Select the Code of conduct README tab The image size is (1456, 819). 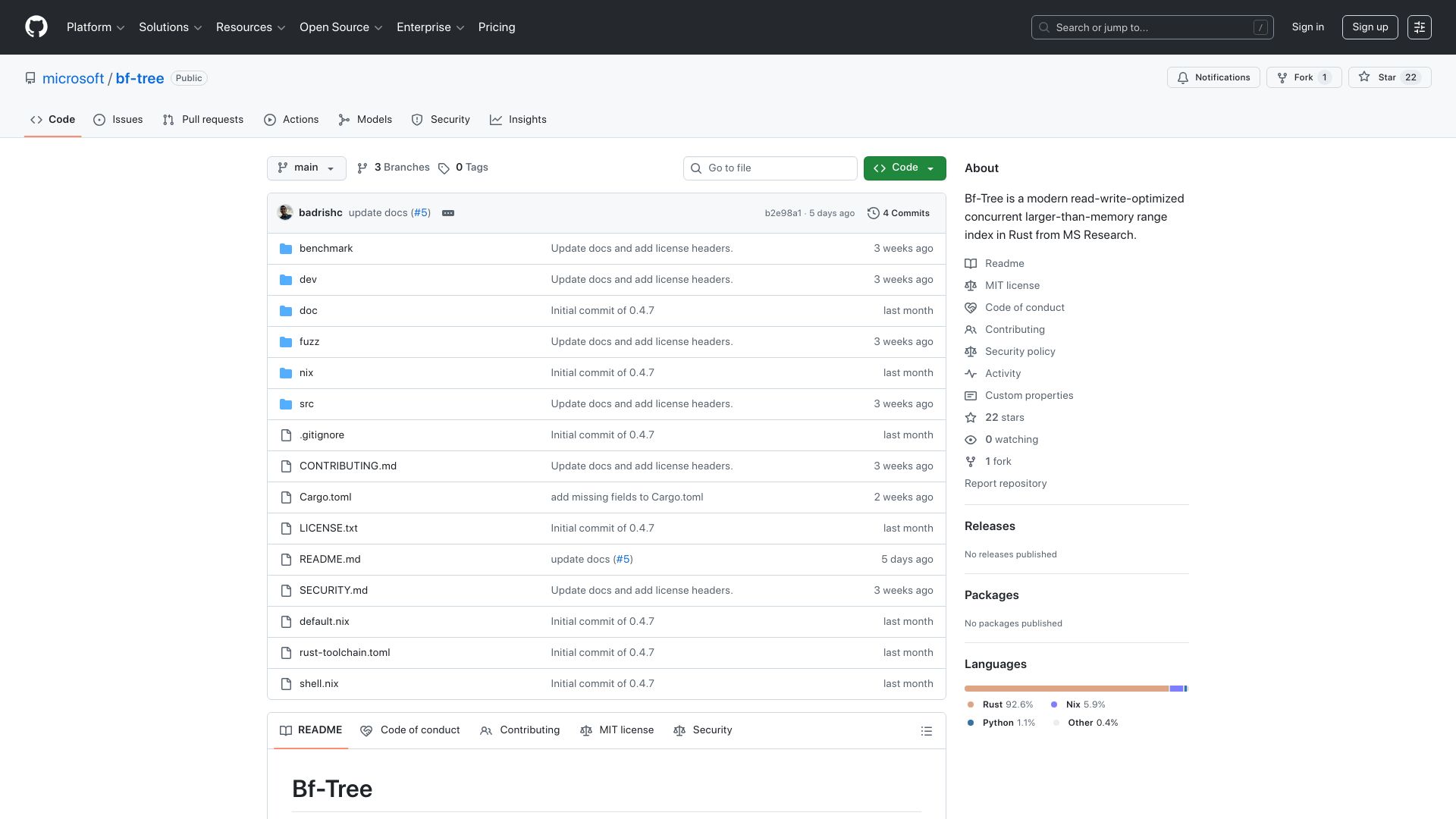(410, 730)
